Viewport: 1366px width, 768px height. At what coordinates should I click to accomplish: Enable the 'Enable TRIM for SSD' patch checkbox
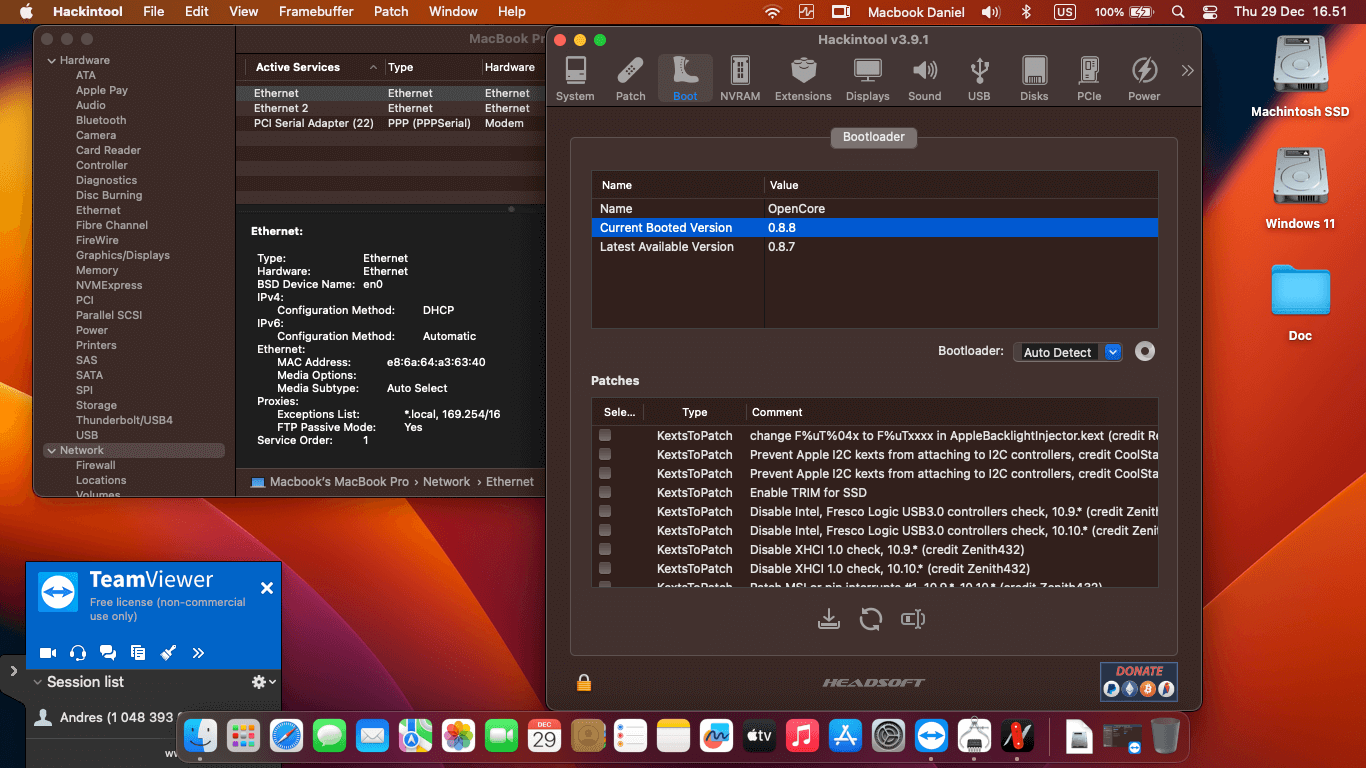[x=605, y=492]
